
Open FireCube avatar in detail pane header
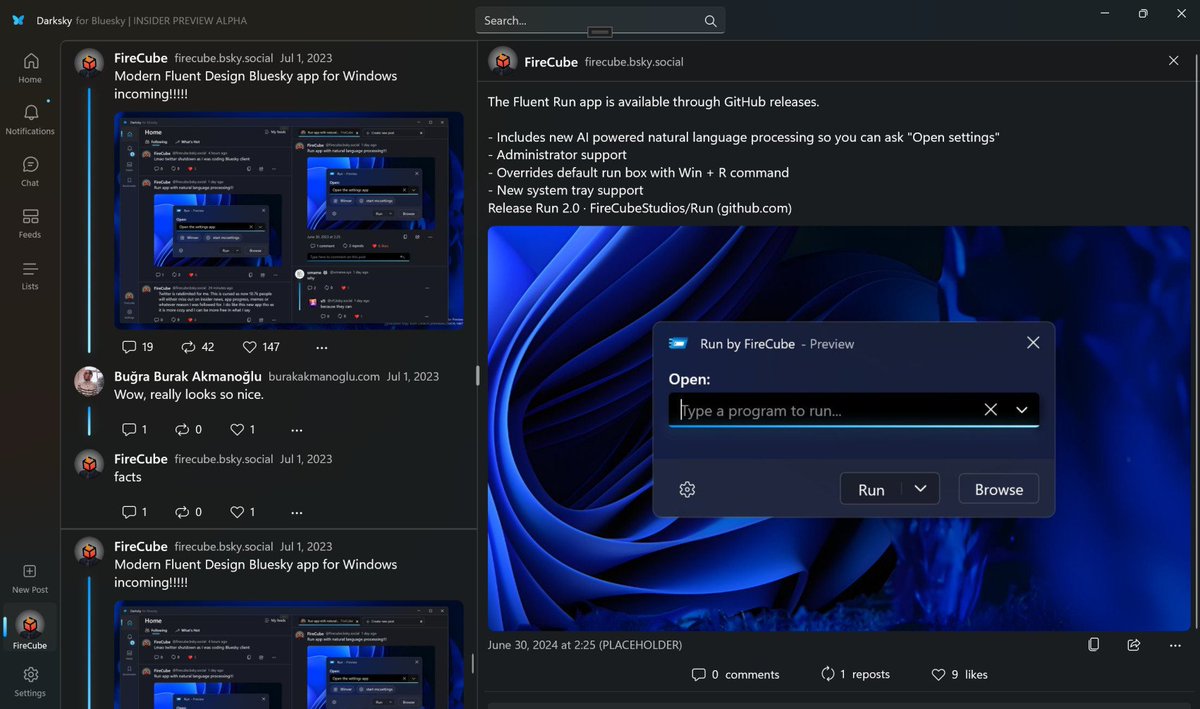503,61
